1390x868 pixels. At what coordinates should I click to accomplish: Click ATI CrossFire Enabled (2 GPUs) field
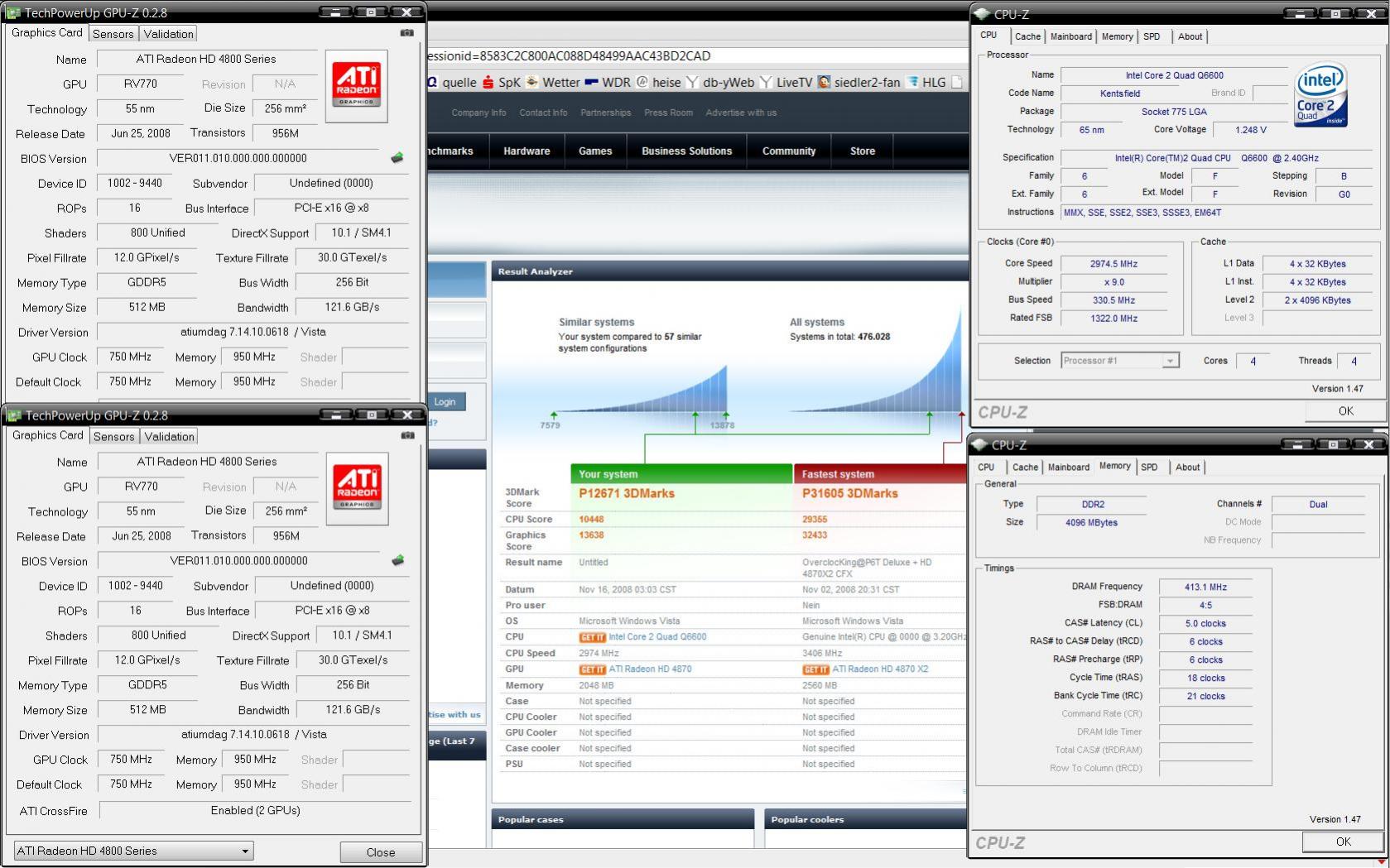(255, 811)
